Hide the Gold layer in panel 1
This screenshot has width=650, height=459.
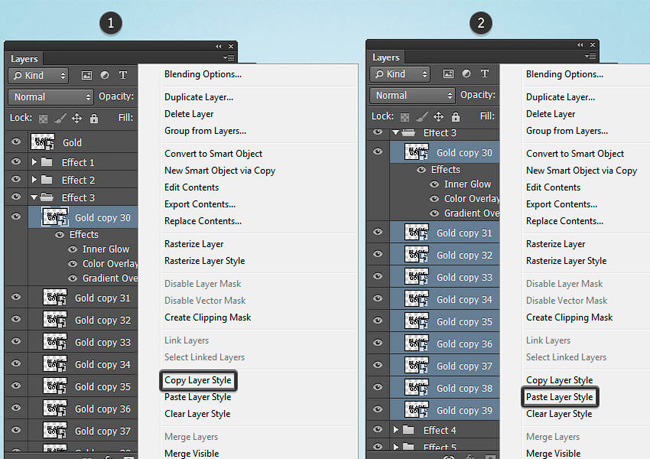click(x=16, y=142)
